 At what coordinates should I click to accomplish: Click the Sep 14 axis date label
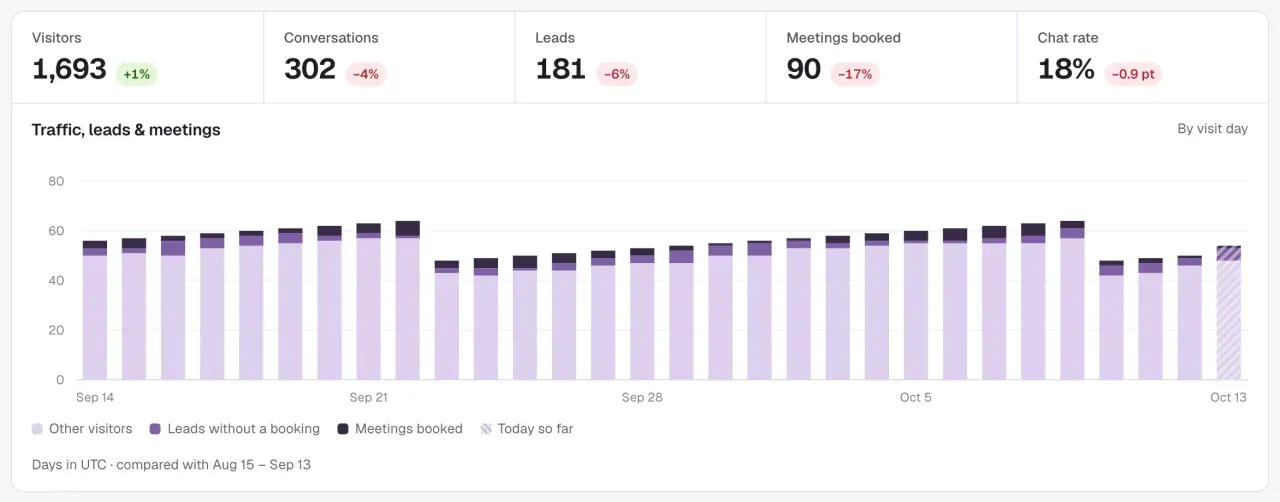point(94,397)
